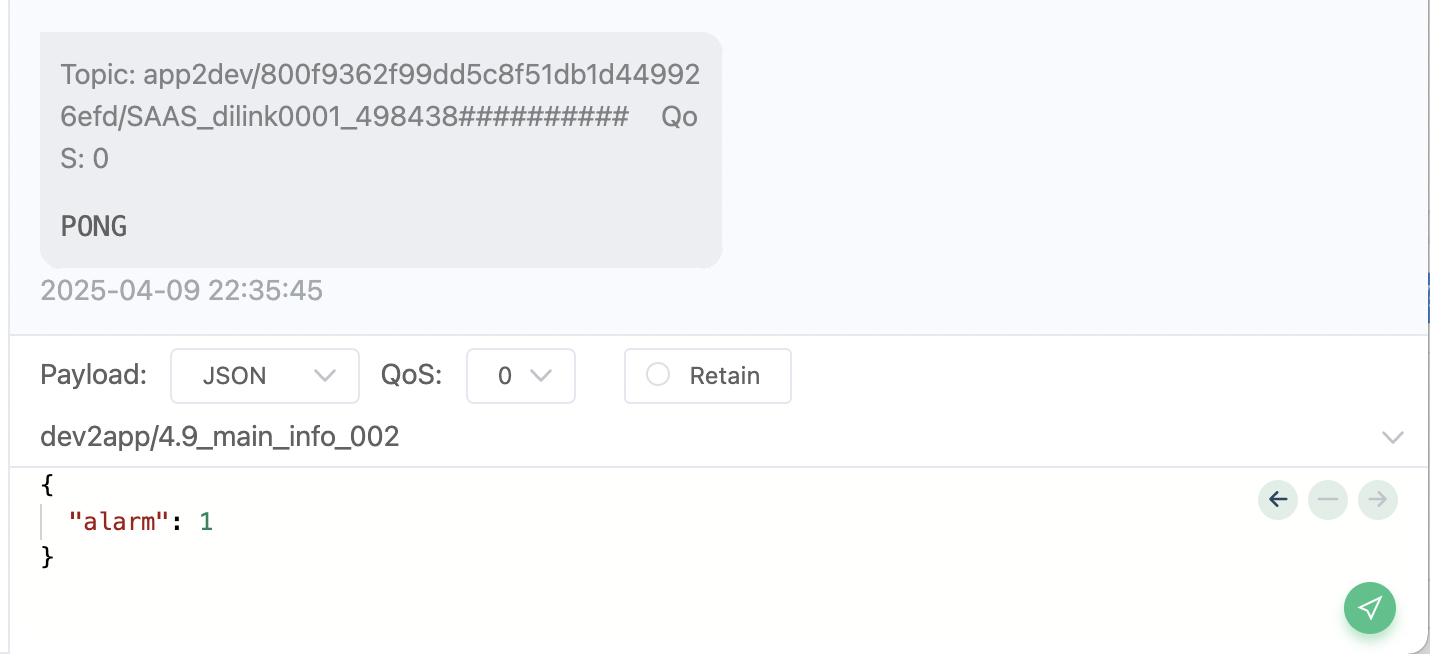
Task: Click the minus icon between the history arrows
Action: click(x=1328, y=500)
